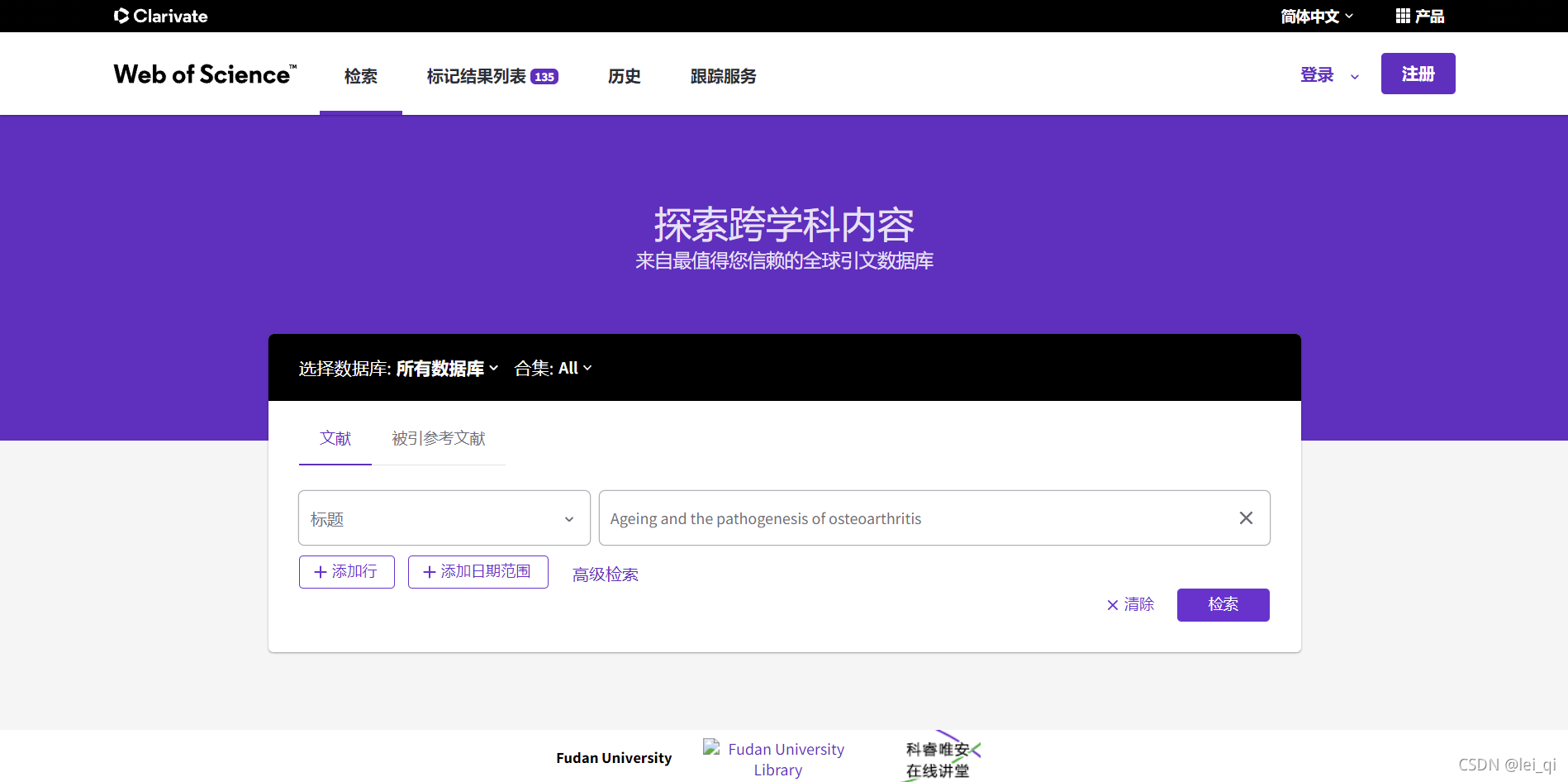Switch to 被引参考文献 tab

pos(439,438)
